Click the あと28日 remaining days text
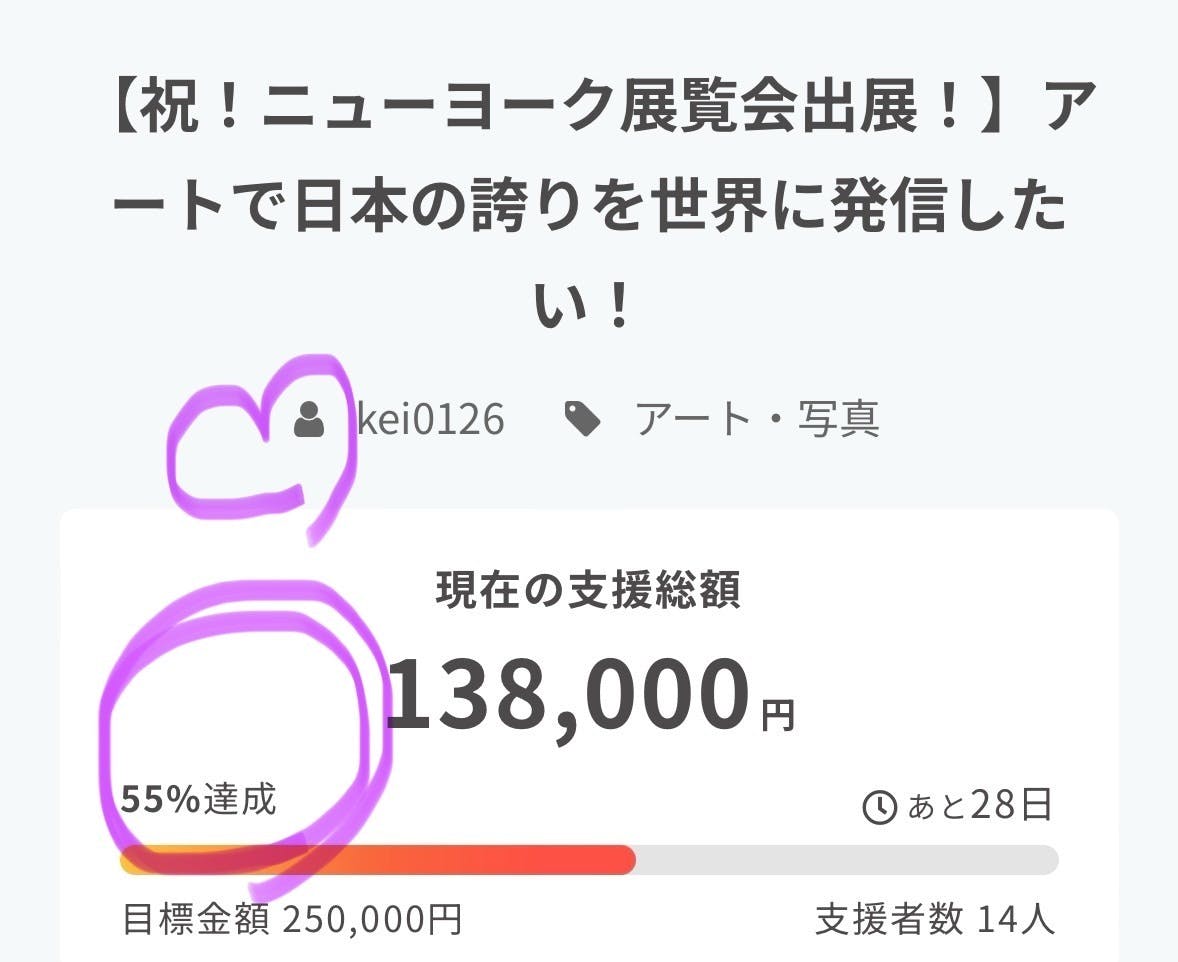The height and width of the screenshot is (962, 1178). (x=978, y=806)
